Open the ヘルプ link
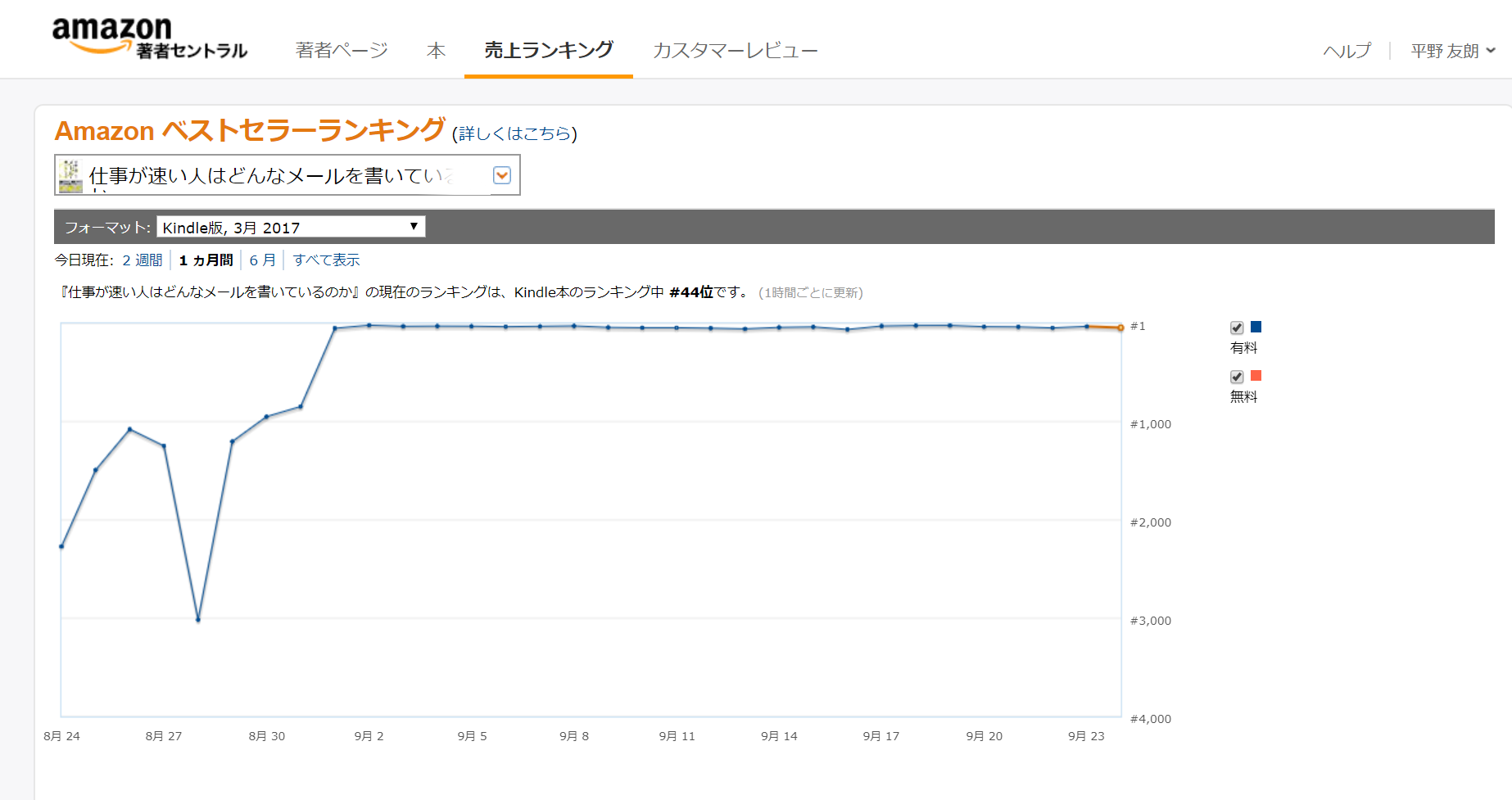 pos(1347,51)
